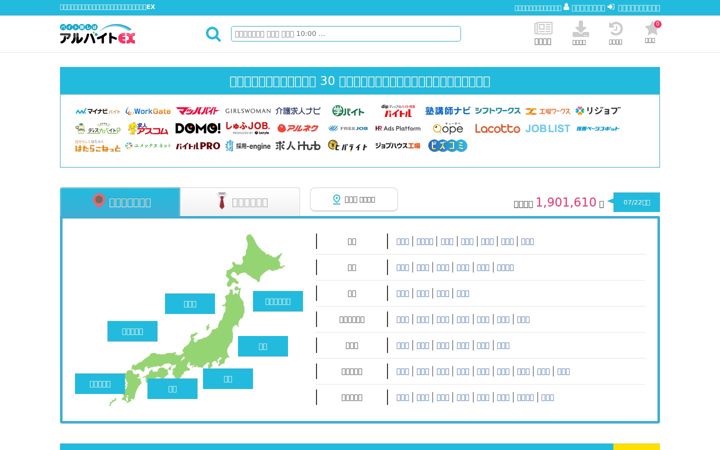
Task: Click the 学バイト logo
Action: coord(348,111)
